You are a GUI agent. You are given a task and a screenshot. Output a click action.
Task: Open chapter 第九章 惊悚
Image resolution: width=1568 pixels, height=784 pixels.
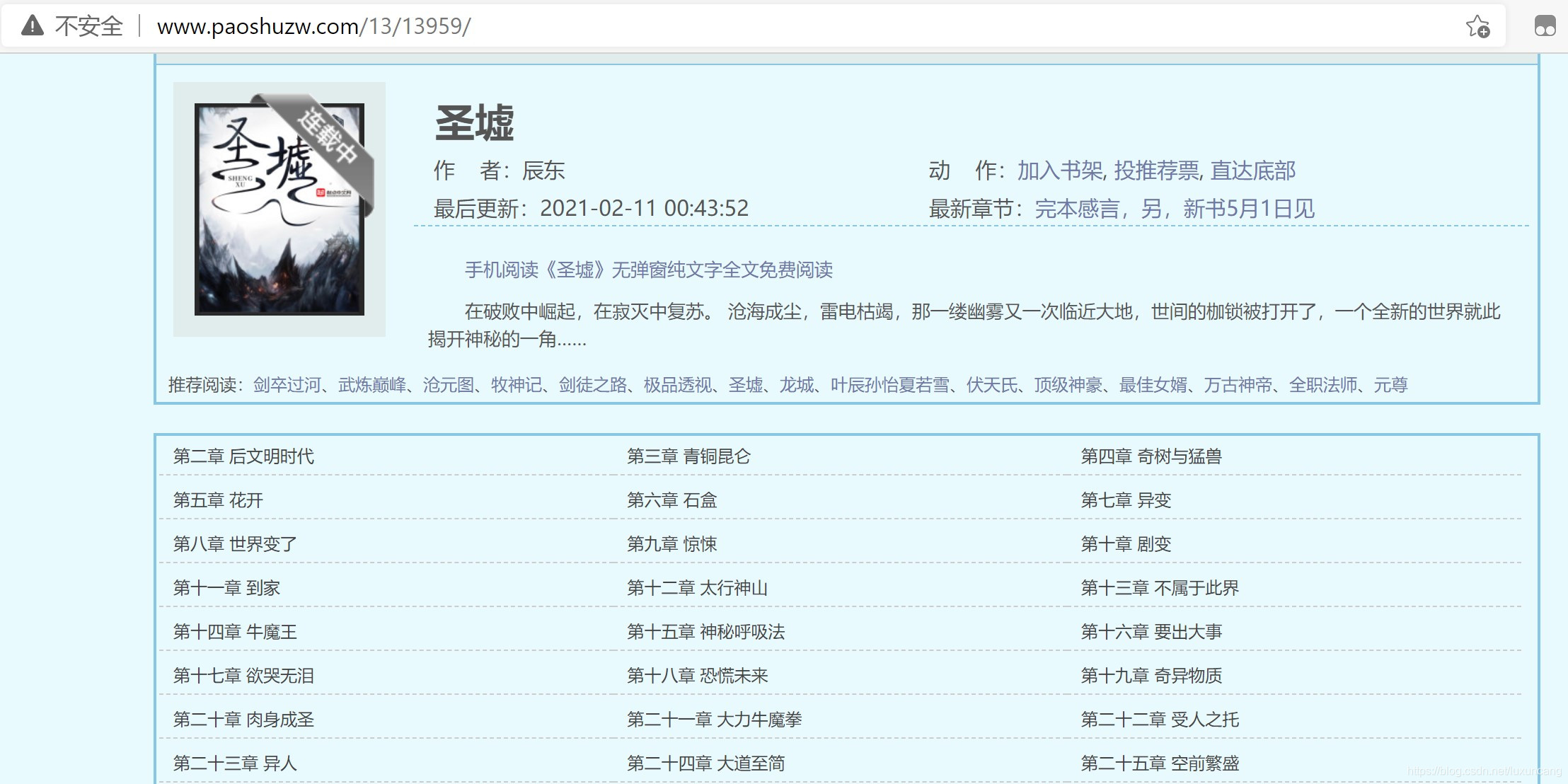pyautogui.click(x=672, y=544)
